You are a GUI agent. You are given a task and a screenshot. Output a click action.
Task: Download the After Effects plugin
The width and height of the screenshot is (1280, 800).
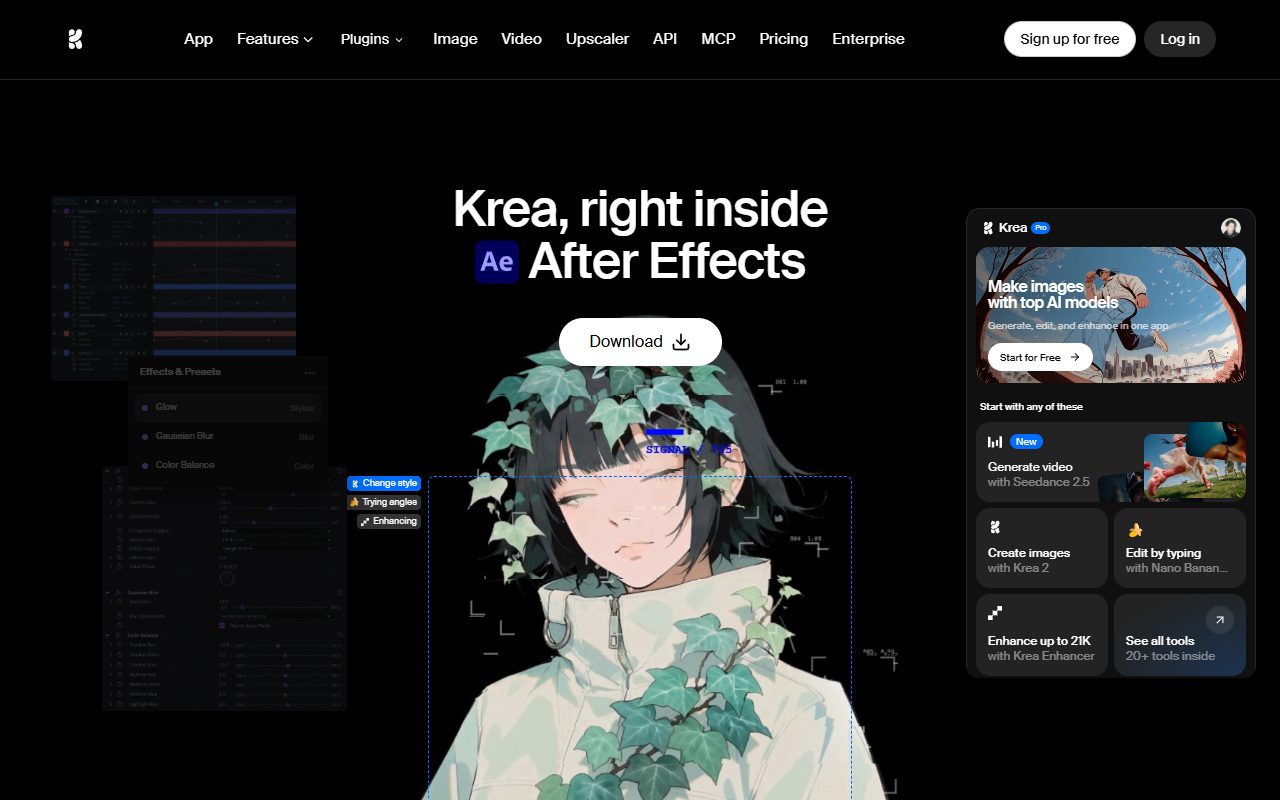point(640,342)
